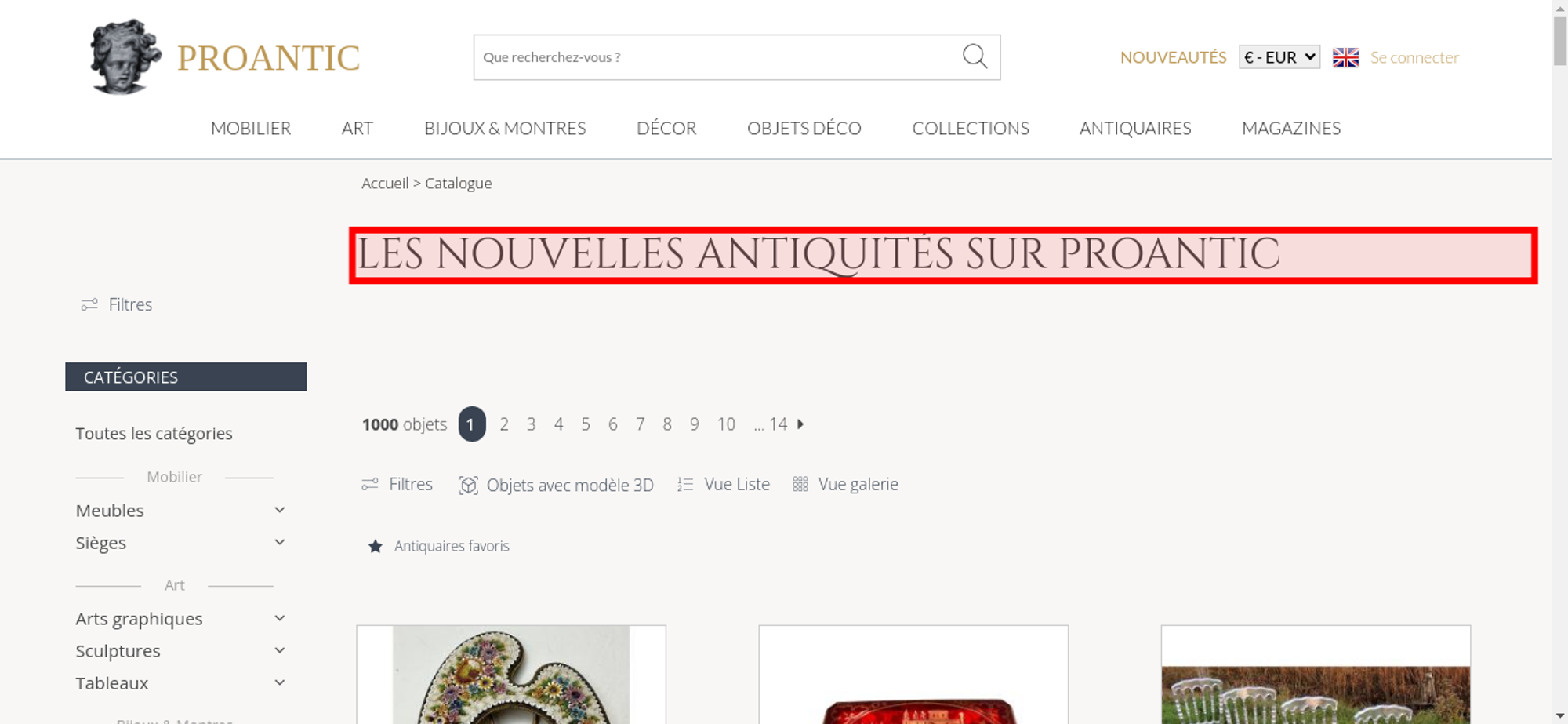Expand the Meubles category
Screen dimensions: 1568x724
click(x=280, y=510)
